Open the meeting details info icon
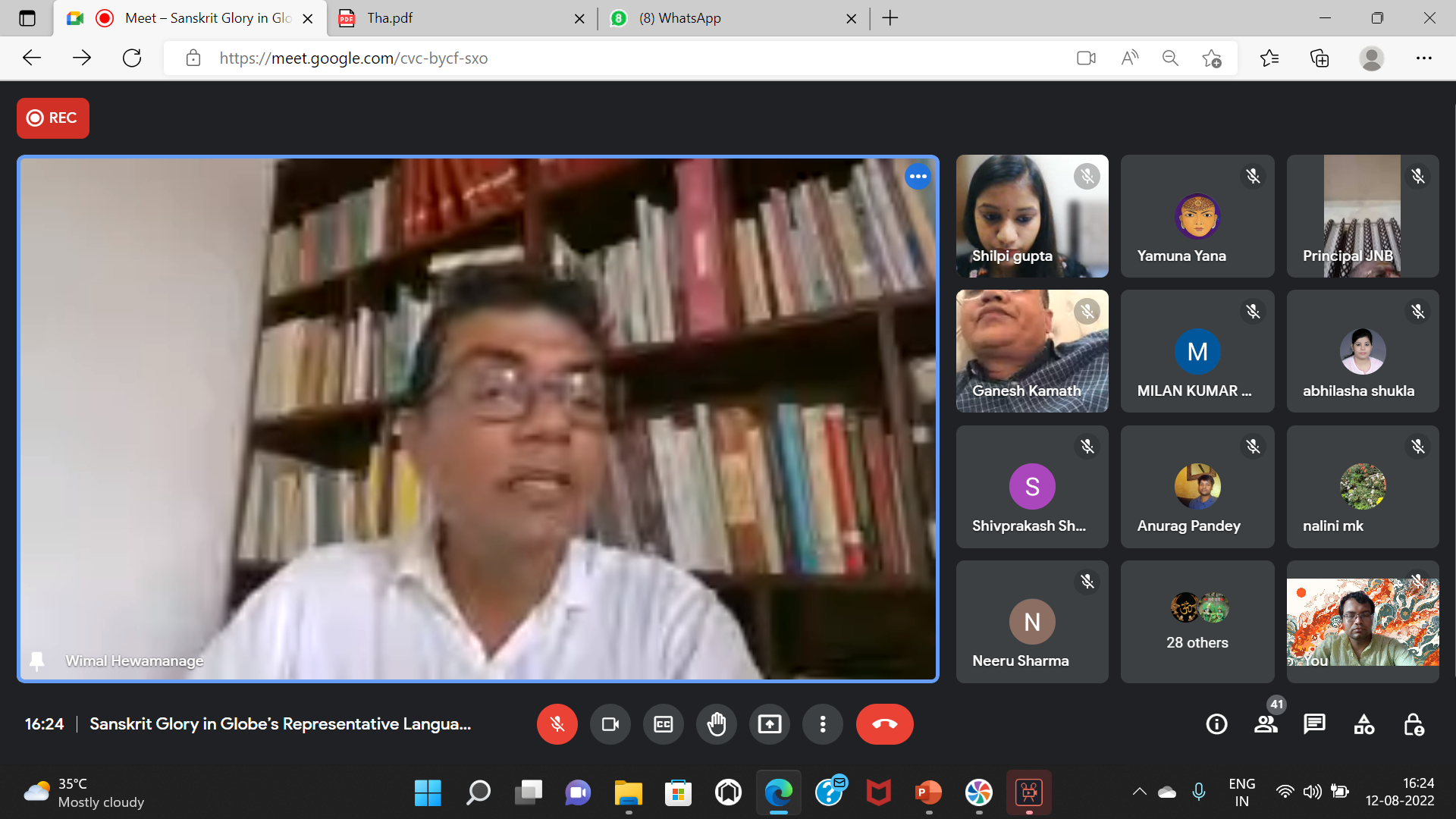The width and height of the screenshot is (1456, 819). click(1216, 724)
